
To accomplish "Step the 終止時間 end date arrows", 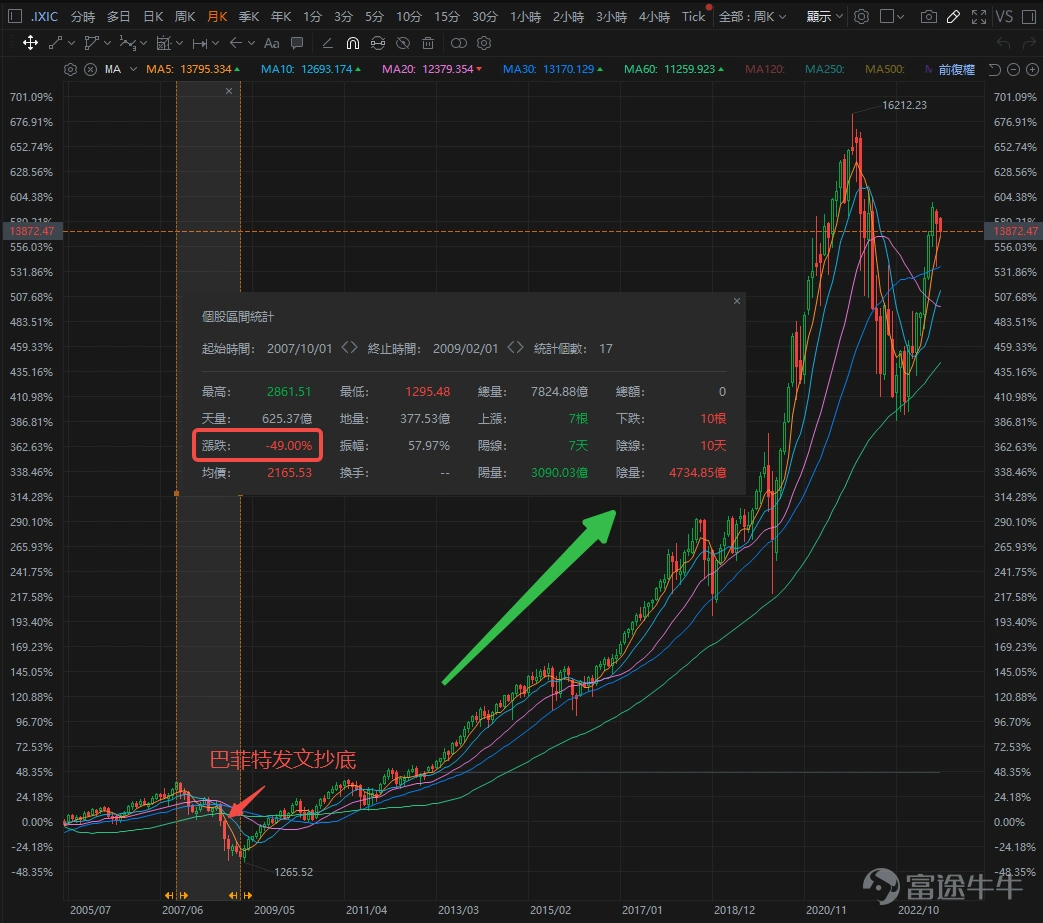I will click(515, 348).
